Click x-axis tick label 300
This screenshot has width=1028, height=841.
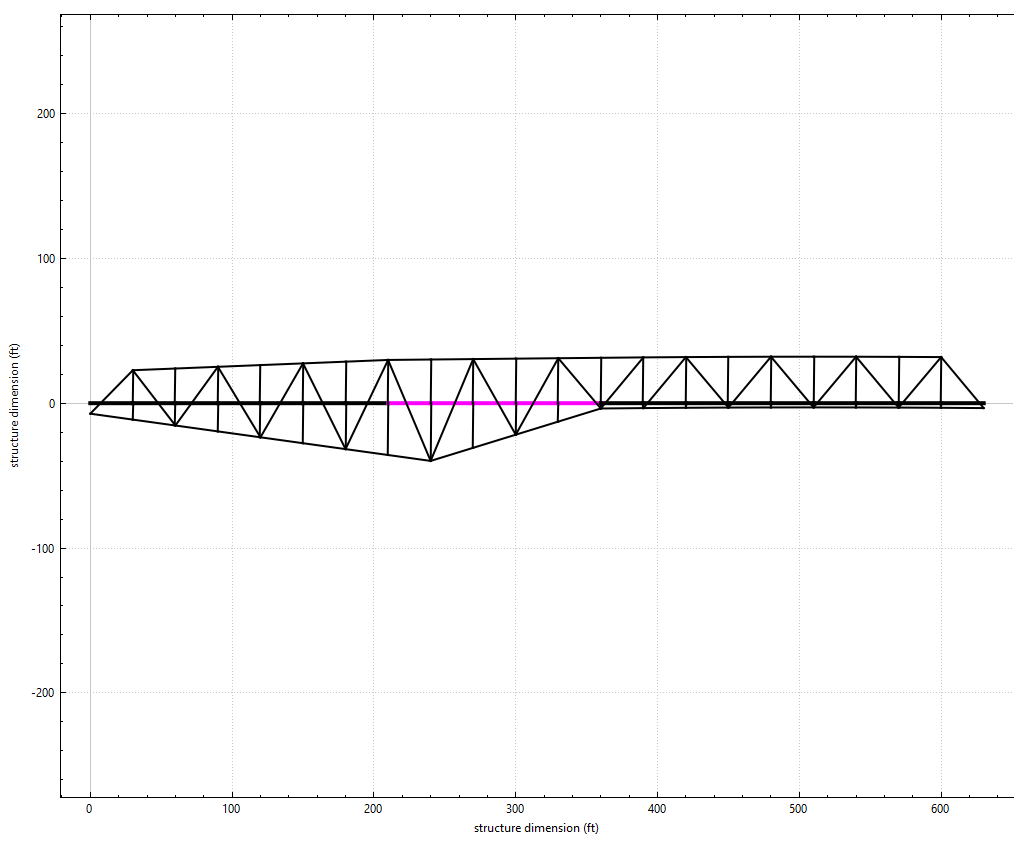coord(515,808)
